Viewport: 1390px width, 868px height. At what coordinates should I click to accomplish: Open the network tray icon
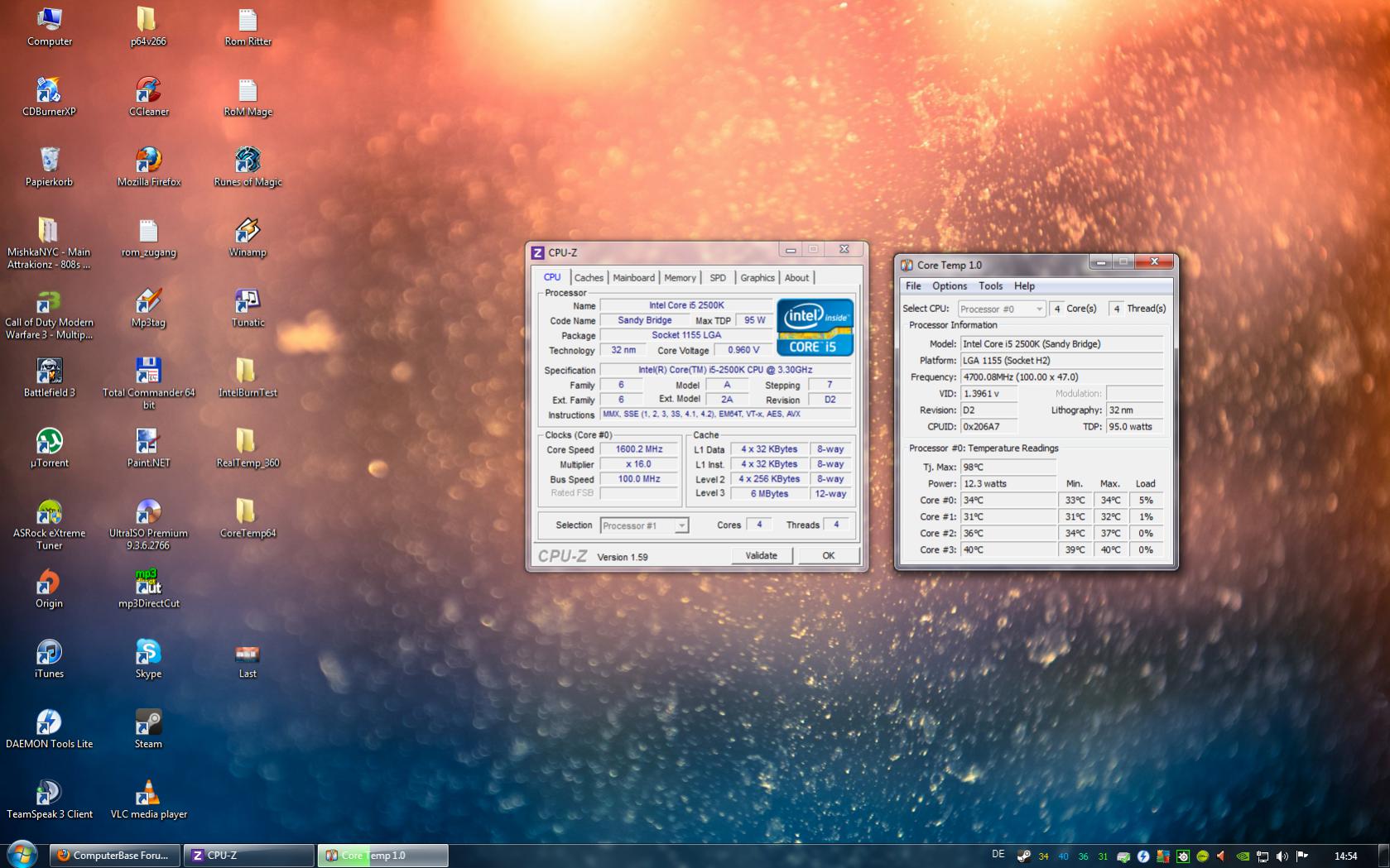click(x=1263, y=856)
